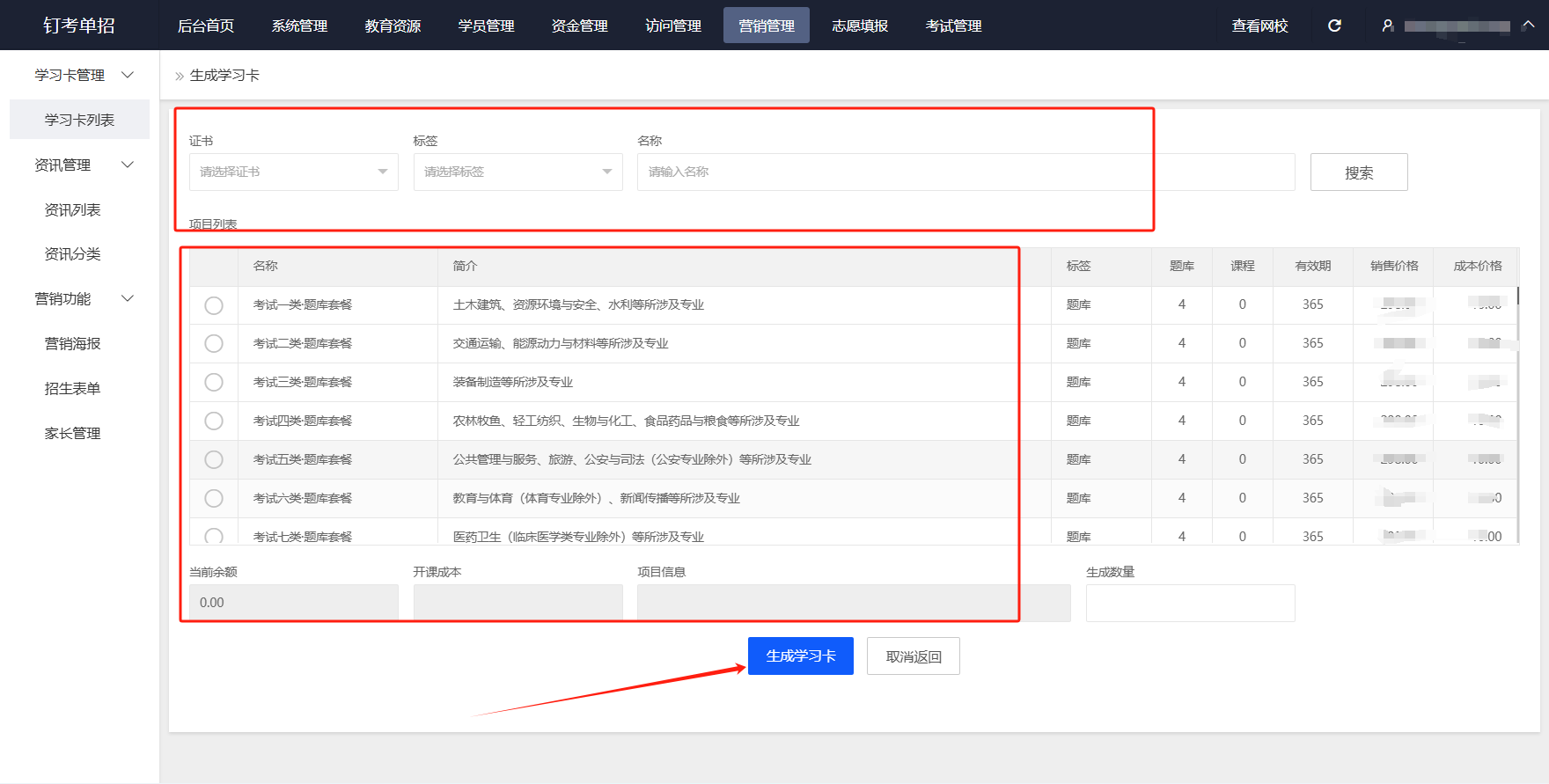Focus the 名称 search input field

pyautogui.click(x=965, y=172)
